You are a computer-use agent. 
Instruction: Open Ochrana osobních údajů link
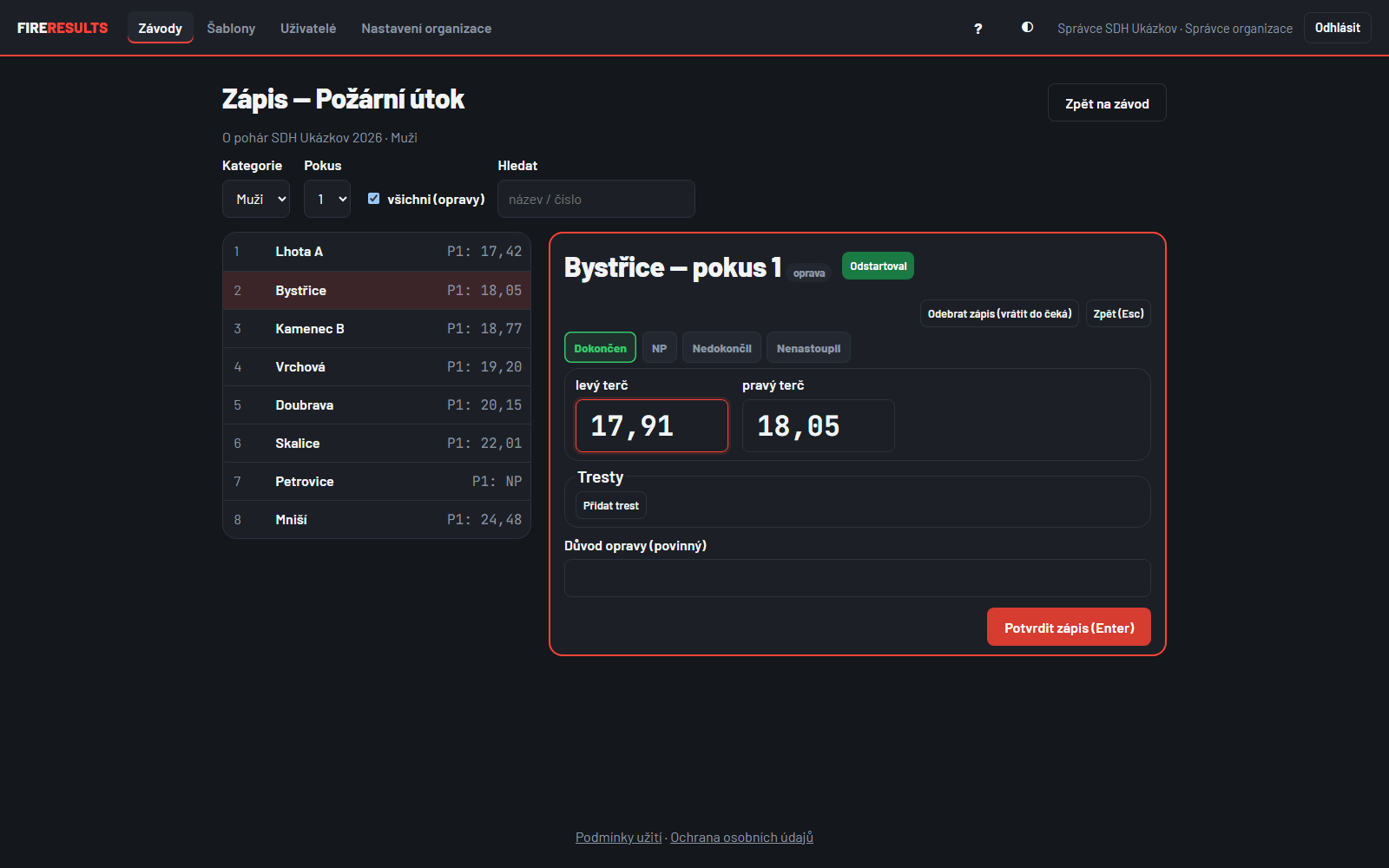point(741,837)
